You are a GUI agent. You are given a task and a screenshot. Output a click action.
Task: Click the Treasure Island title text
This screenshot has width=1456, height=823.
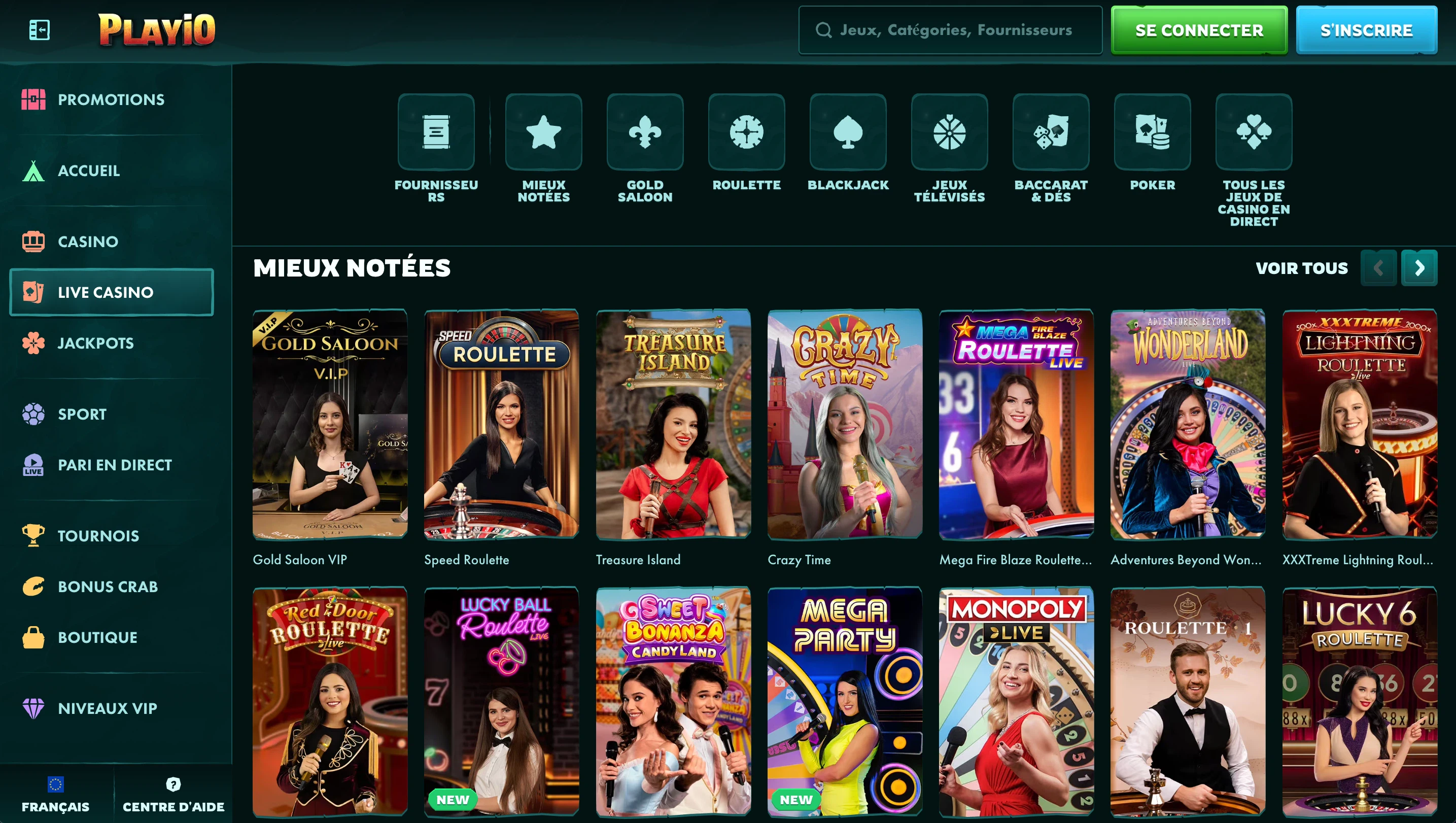tap(638, 560)
